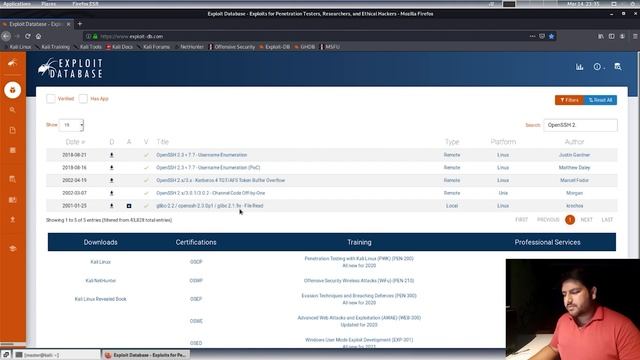This screenshot has width=640, height=360.
Task: Download the 2018-08-21 exploit
Action: point(111,155)
